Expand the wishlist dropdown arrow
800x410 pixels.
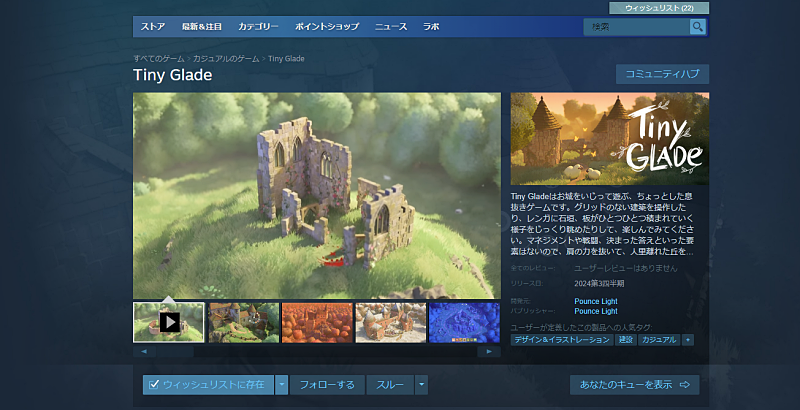click(282, 384)
